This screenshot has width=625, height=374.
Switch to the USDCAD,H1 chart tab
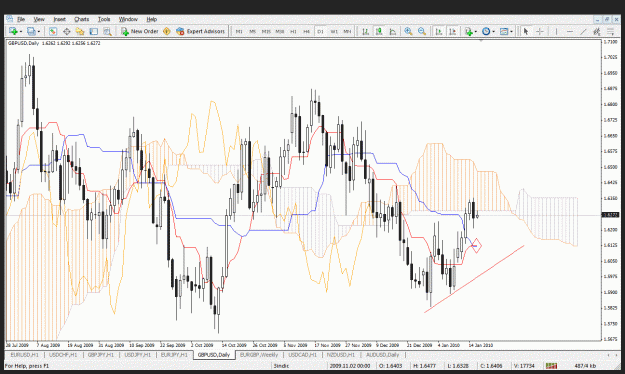302,355
